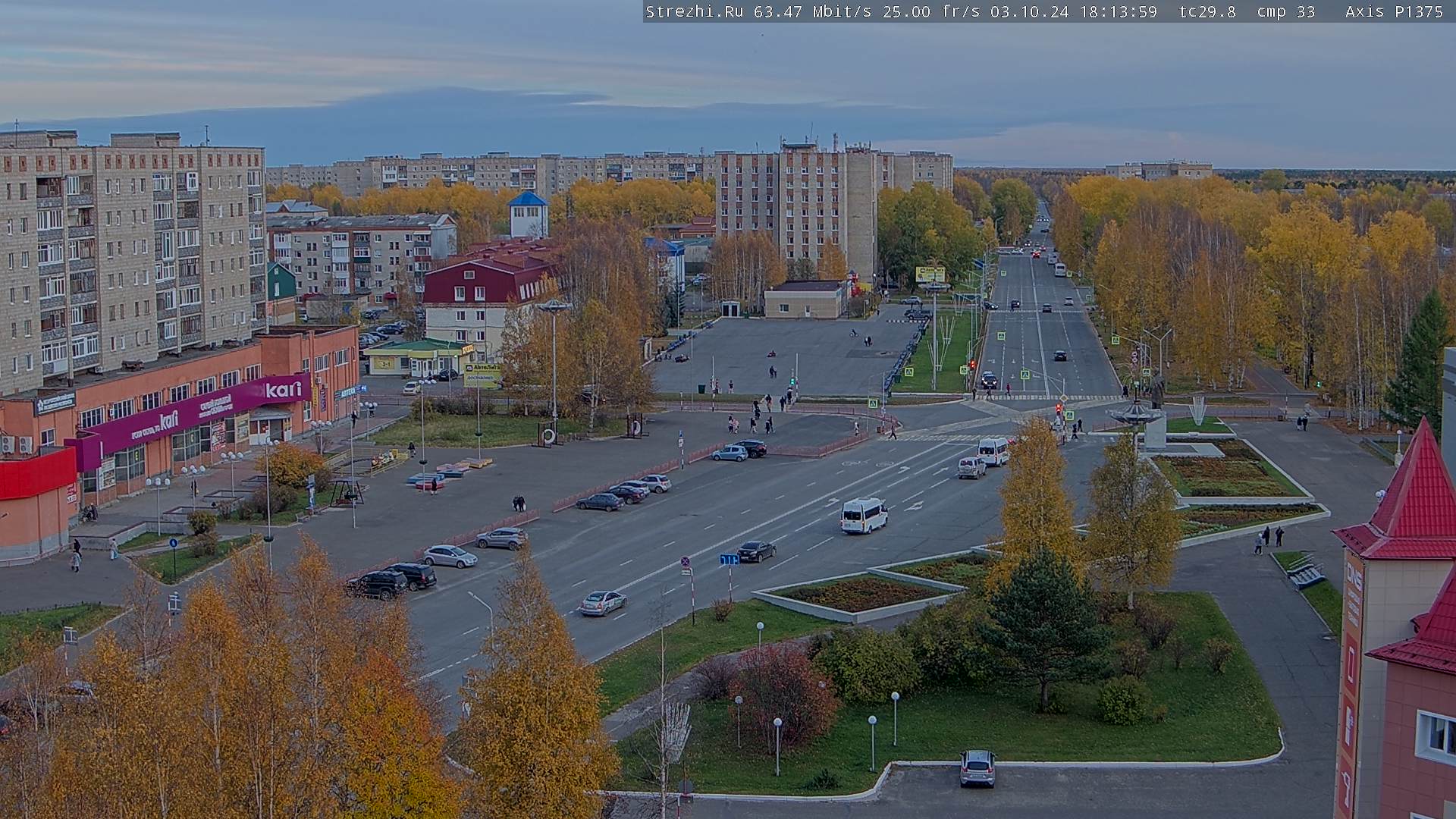
Task: Click the "Strezhi.Ru" overlay text
Action: click(x=695, y=11)
